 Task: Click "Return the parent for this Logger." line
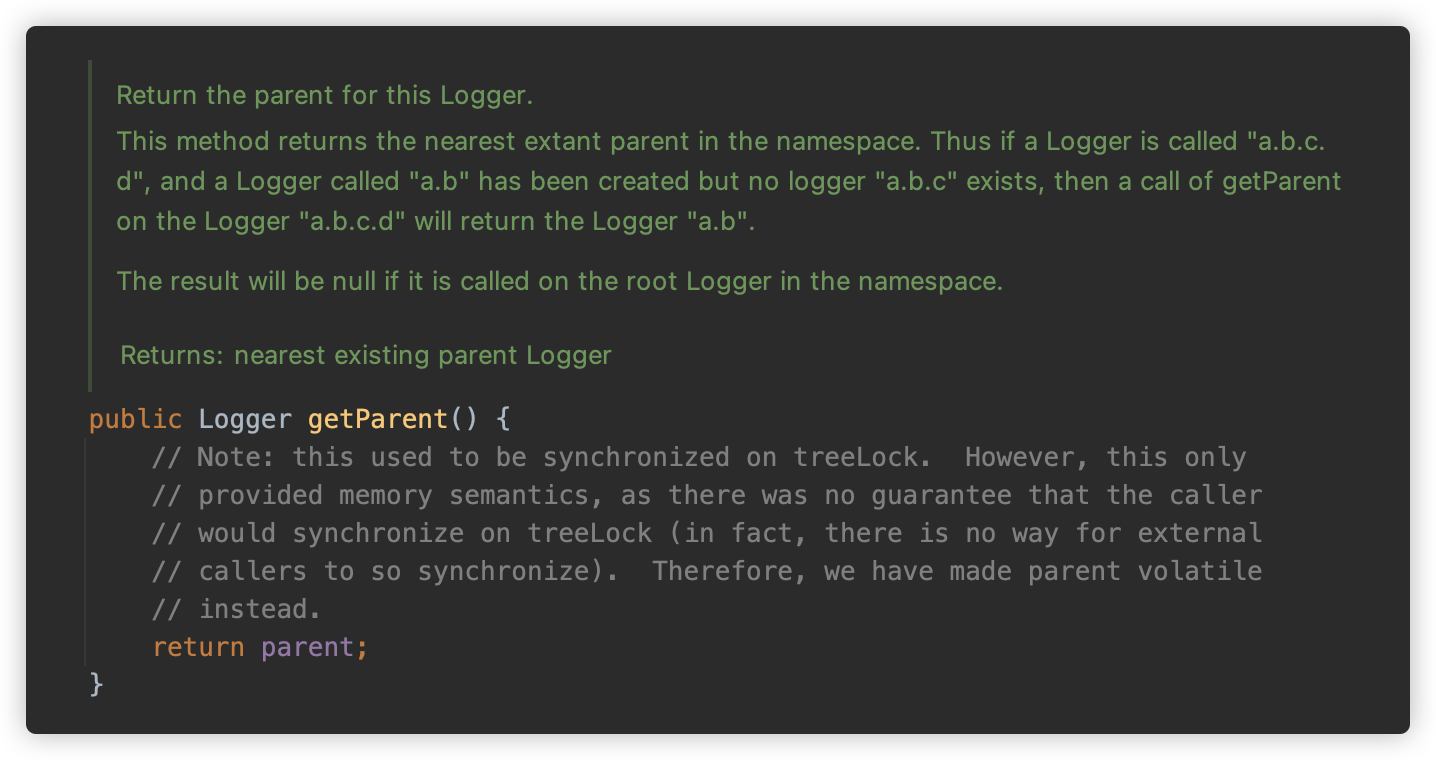[x=325, y=96]
